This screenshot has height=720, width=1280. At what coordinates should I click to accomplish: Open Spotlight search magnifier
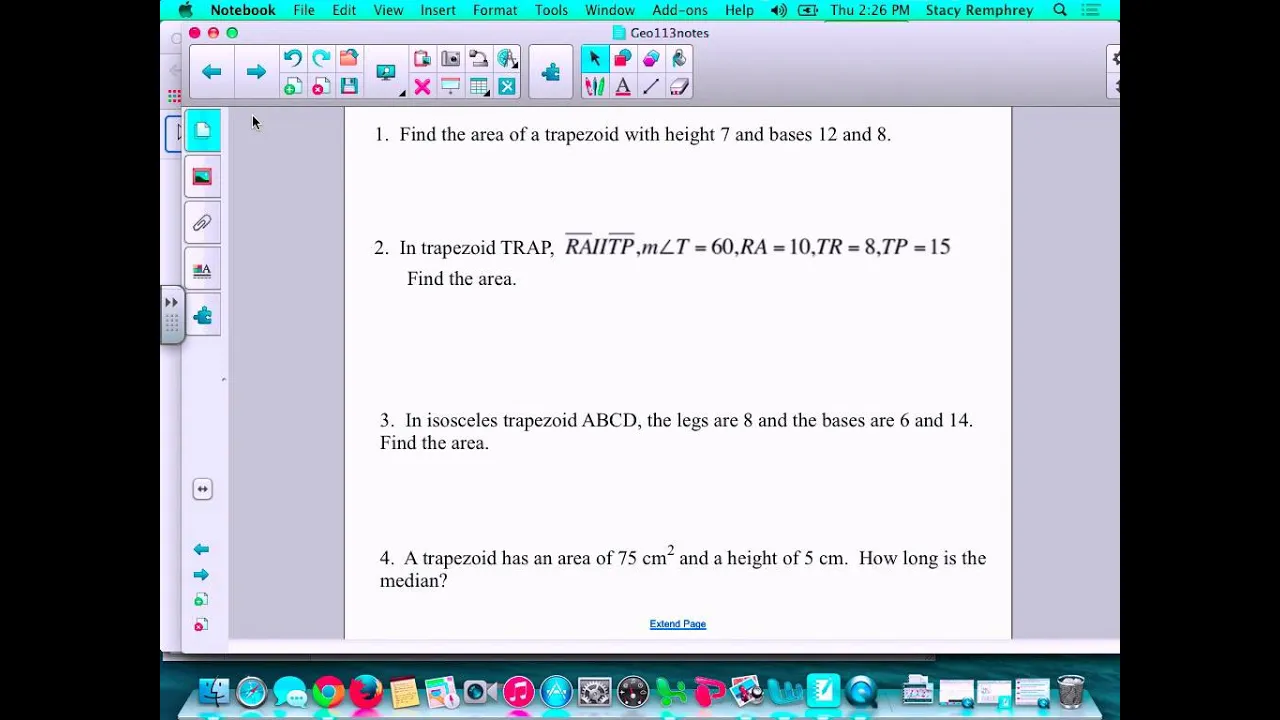1060,10
